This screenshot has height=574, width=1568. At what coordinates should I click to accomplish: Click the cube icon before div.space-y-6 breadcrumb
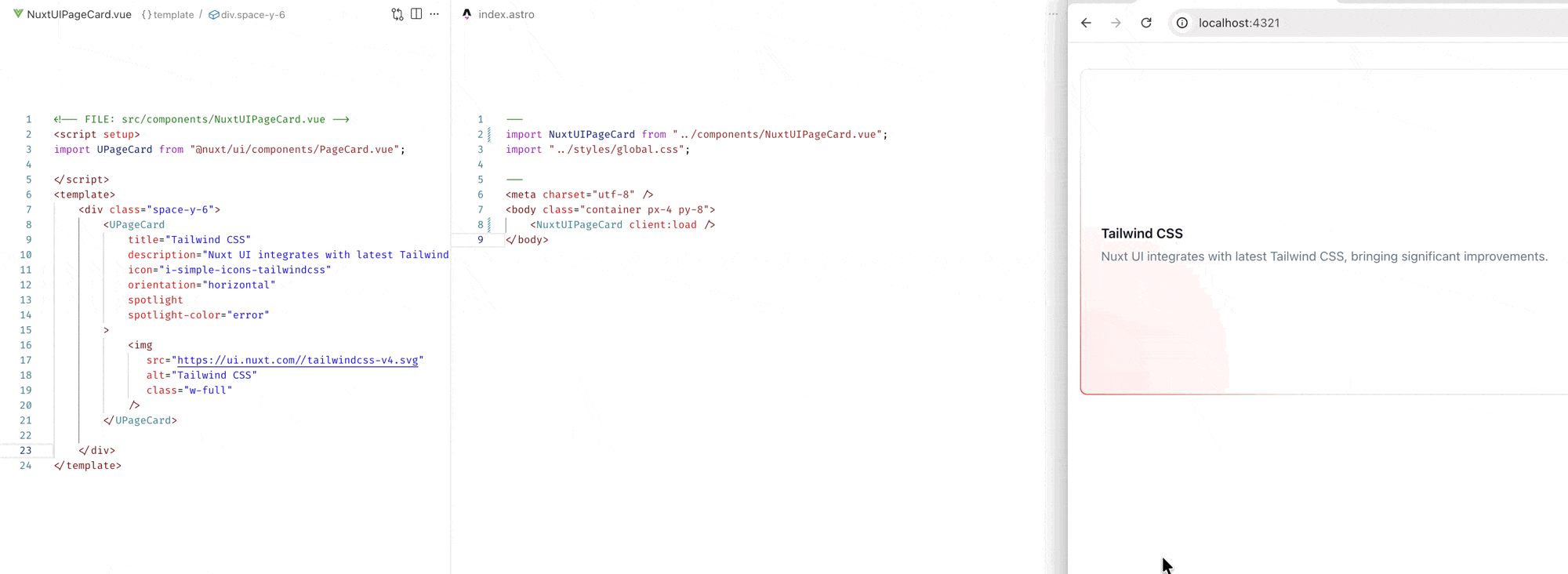coord(213,15)
